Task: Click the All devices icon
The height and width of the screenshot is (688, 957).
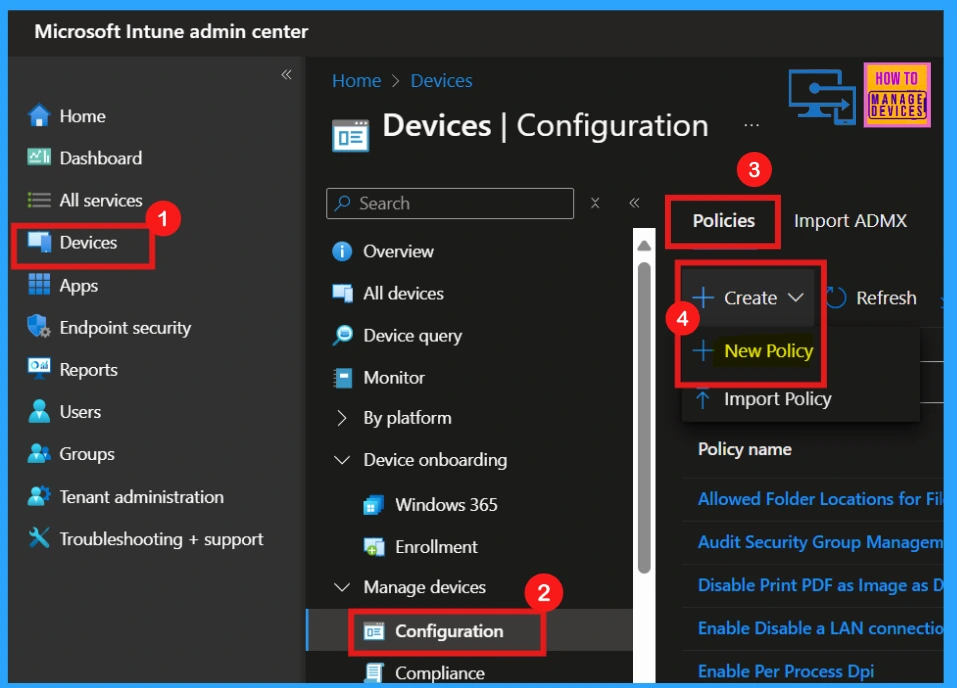Action: click(342, 293)
